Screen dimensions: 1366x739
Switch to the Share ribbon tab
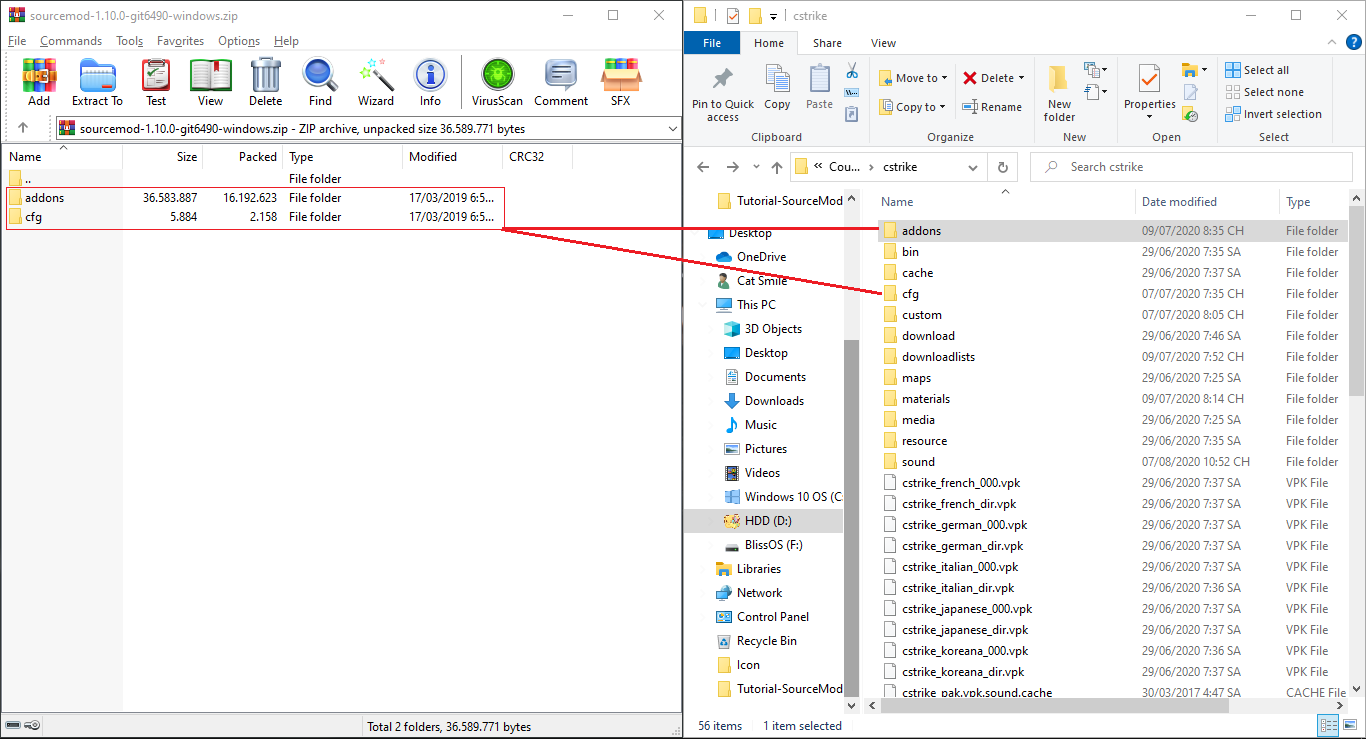[827, 43]
